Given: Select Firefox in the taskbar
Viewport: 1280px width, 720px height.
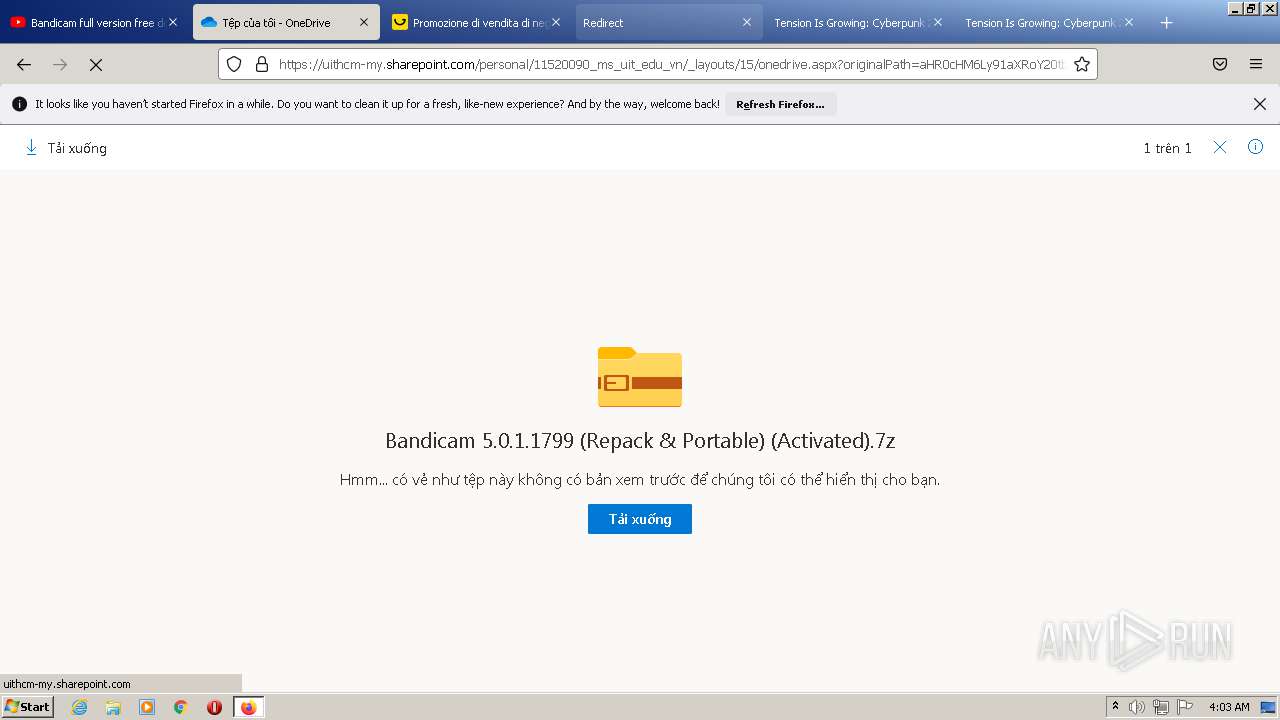Looking at the screenshot, I should click(248, 707).
